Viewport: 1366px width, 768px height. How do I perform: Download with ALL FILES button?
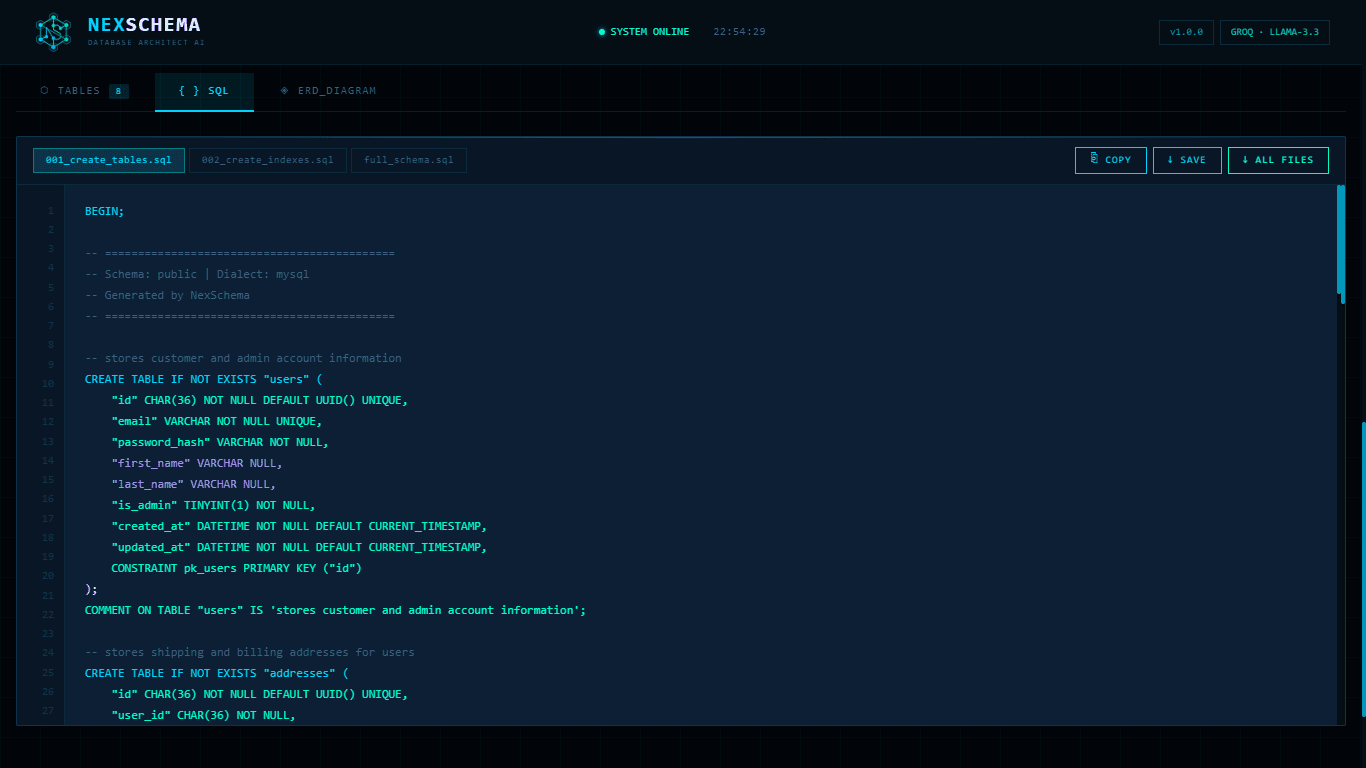tap(1278, 160)
